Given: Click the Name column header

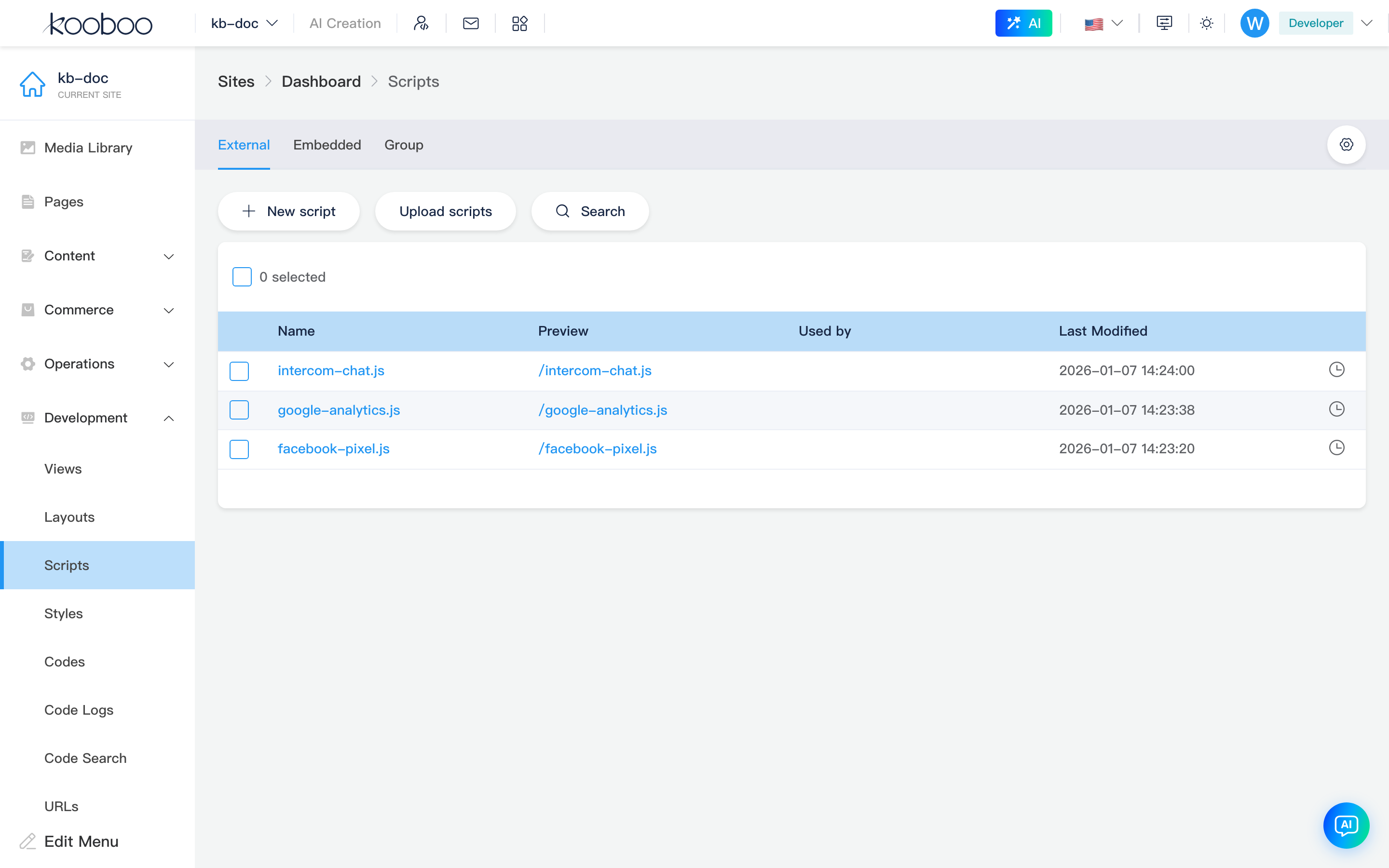Looking at the screenshot, I should pyautogui.click(x=296, y=331).
